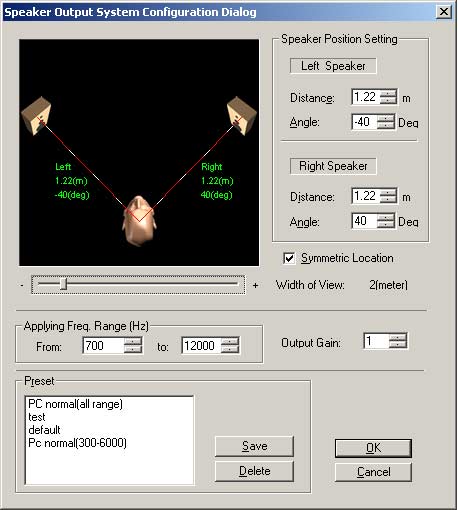The height and width of the screenshot is (510, 458).
Task: Click the right speaker icon in preview
Action: (242, 116)
